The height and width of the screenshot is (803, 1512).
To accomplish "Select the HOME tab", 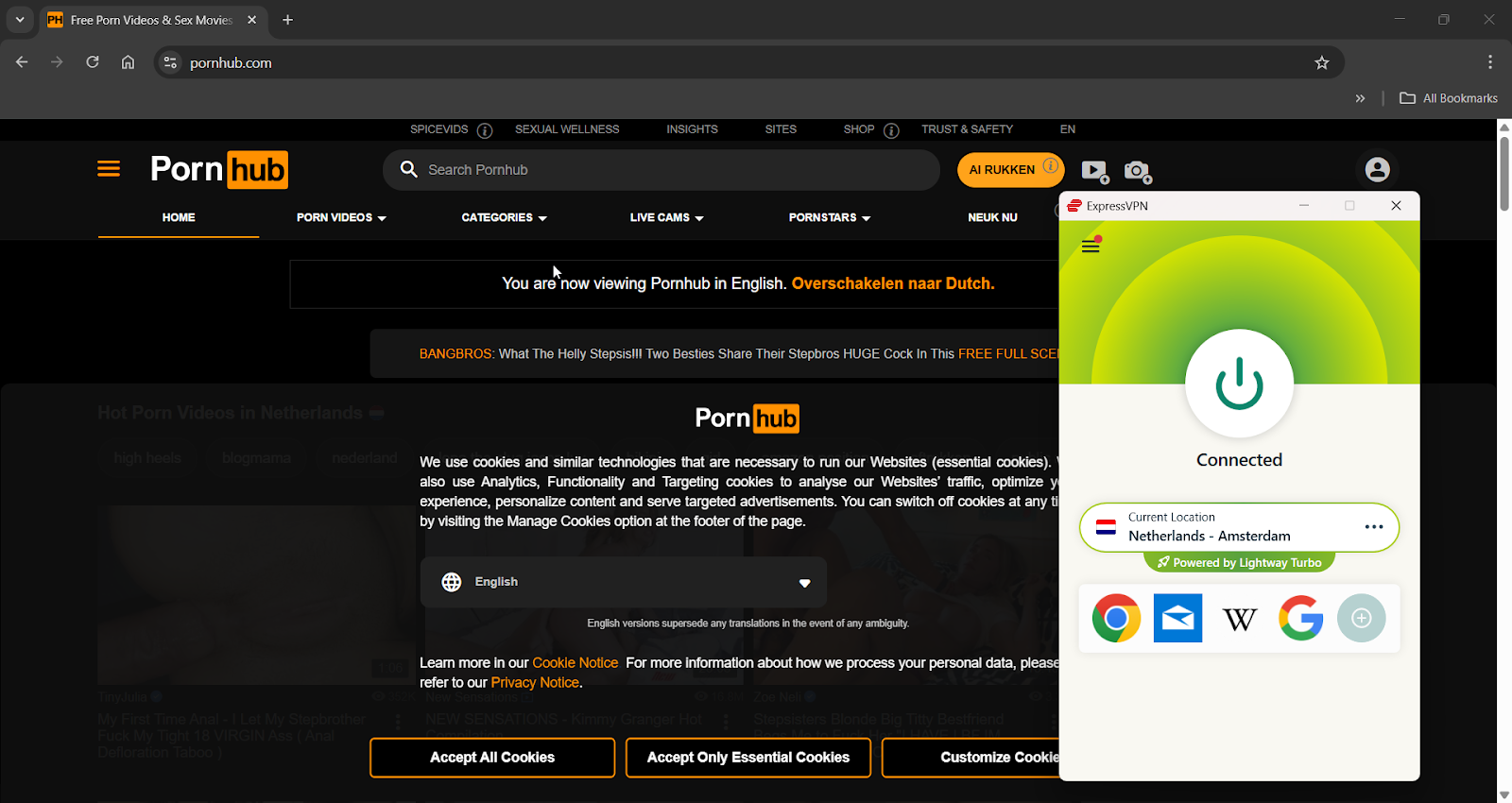I will pyautogui.click(x=179, y=217).
